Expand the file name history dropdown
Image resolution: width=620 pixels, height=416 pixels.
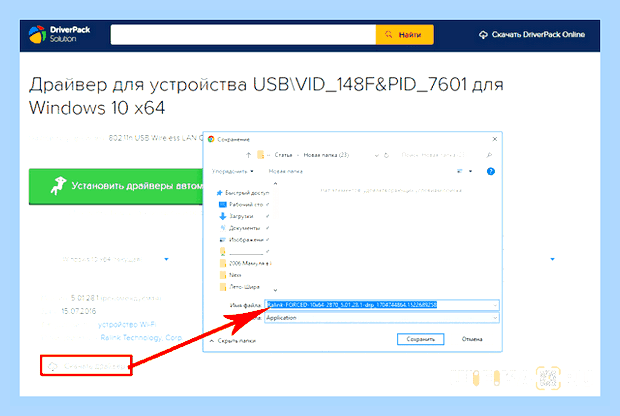point(495,305)
